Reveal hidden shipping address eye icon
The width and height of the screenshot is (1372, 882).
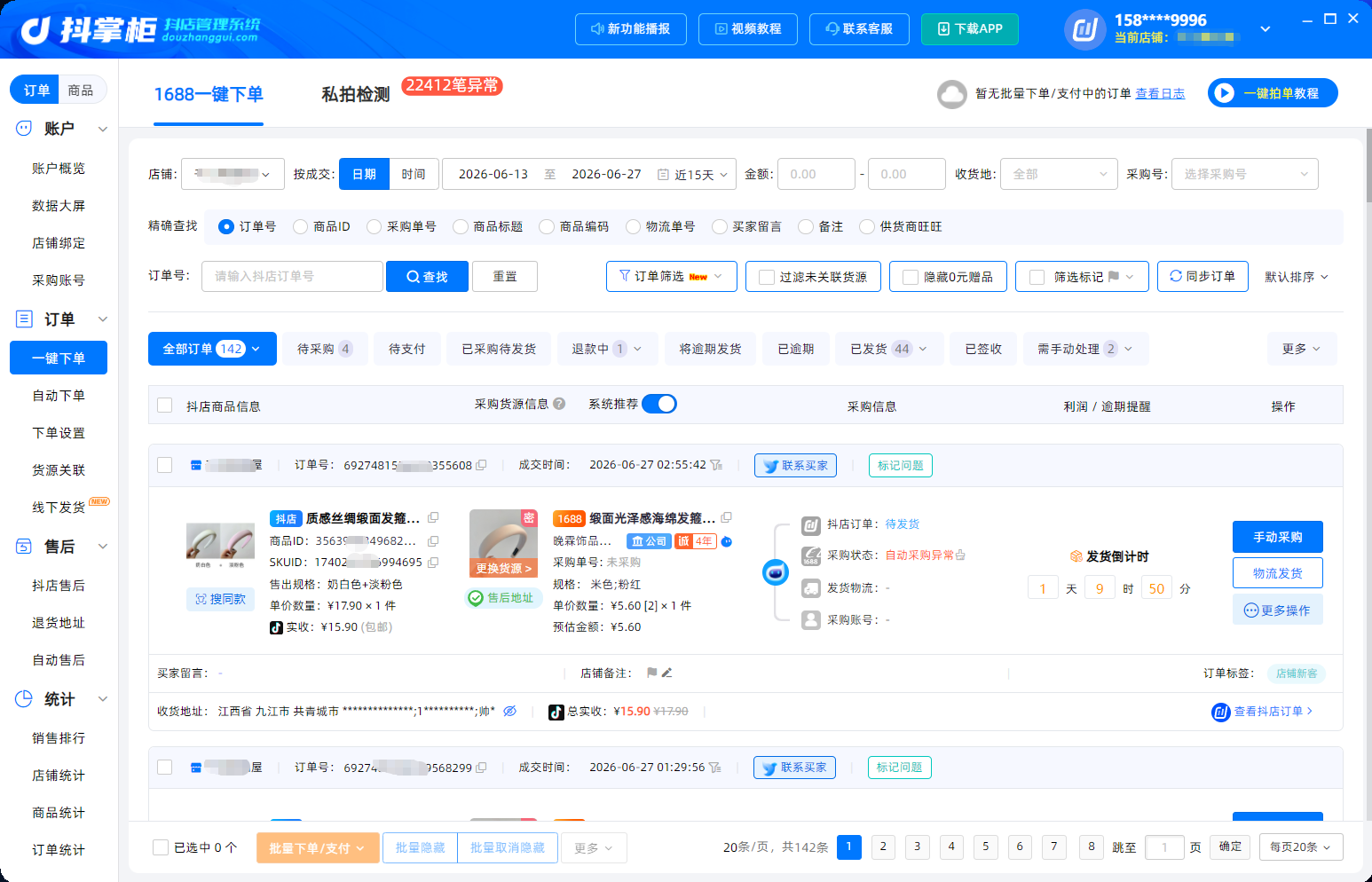click(510, 711)
